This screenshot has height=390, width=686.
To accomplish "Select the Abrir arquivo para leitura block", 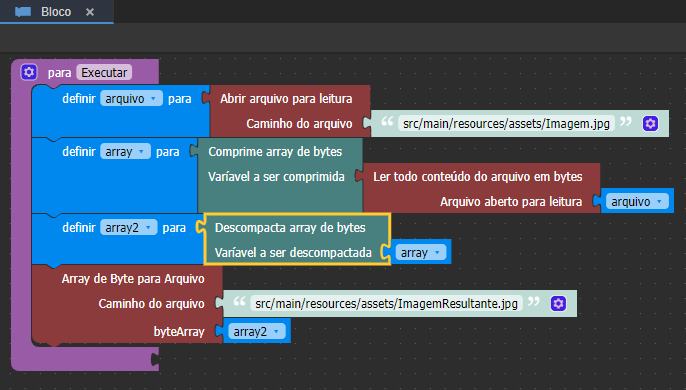I will click(286, 98).
